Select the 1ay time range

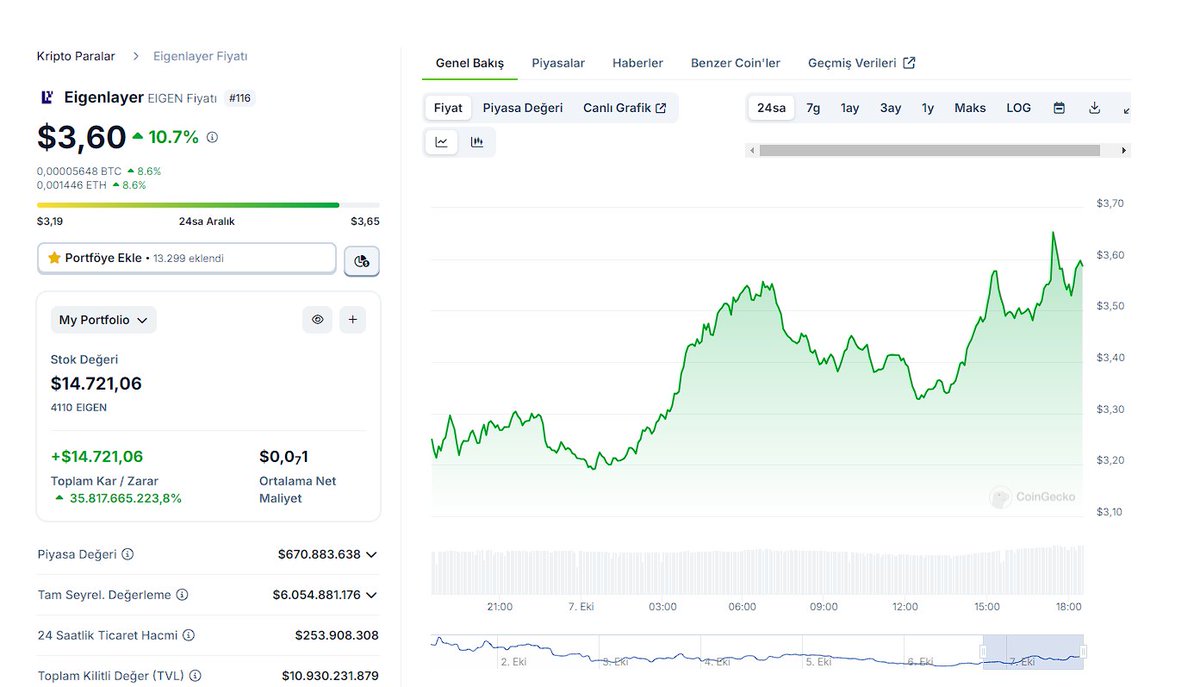pyautogui.click(x=850, y=108)
